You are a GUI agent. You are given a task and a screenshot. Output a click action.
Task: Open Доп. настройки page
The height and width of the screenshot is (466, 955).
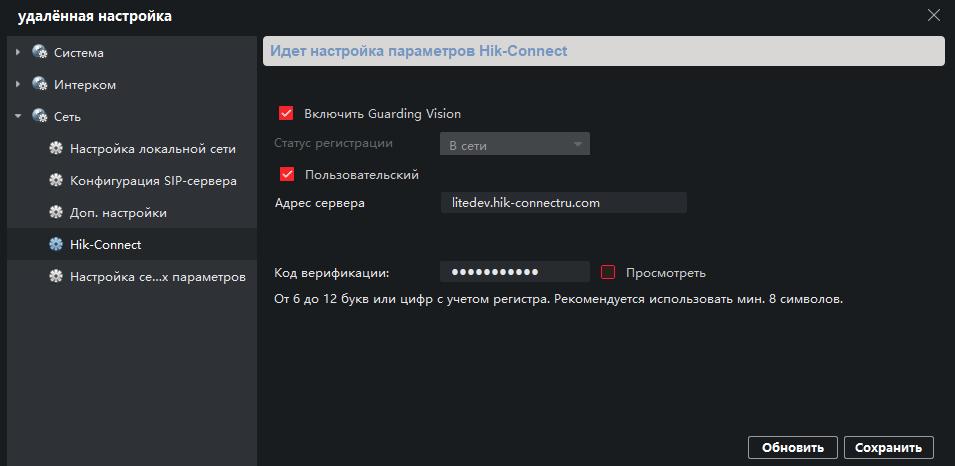pyautogui.click(x=118, y=213)
